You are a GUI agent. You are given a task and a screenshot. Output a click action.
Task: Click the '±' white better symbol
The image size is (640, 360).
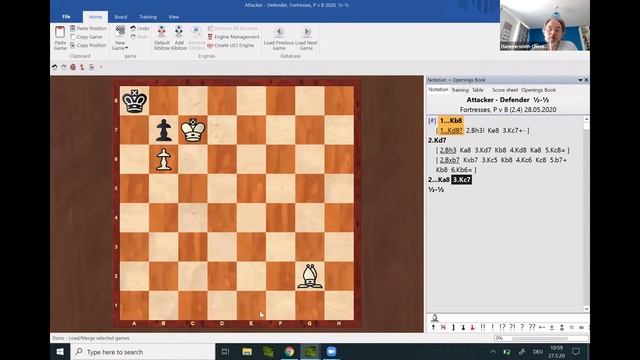pyautogui.click(x=552, y=327)
